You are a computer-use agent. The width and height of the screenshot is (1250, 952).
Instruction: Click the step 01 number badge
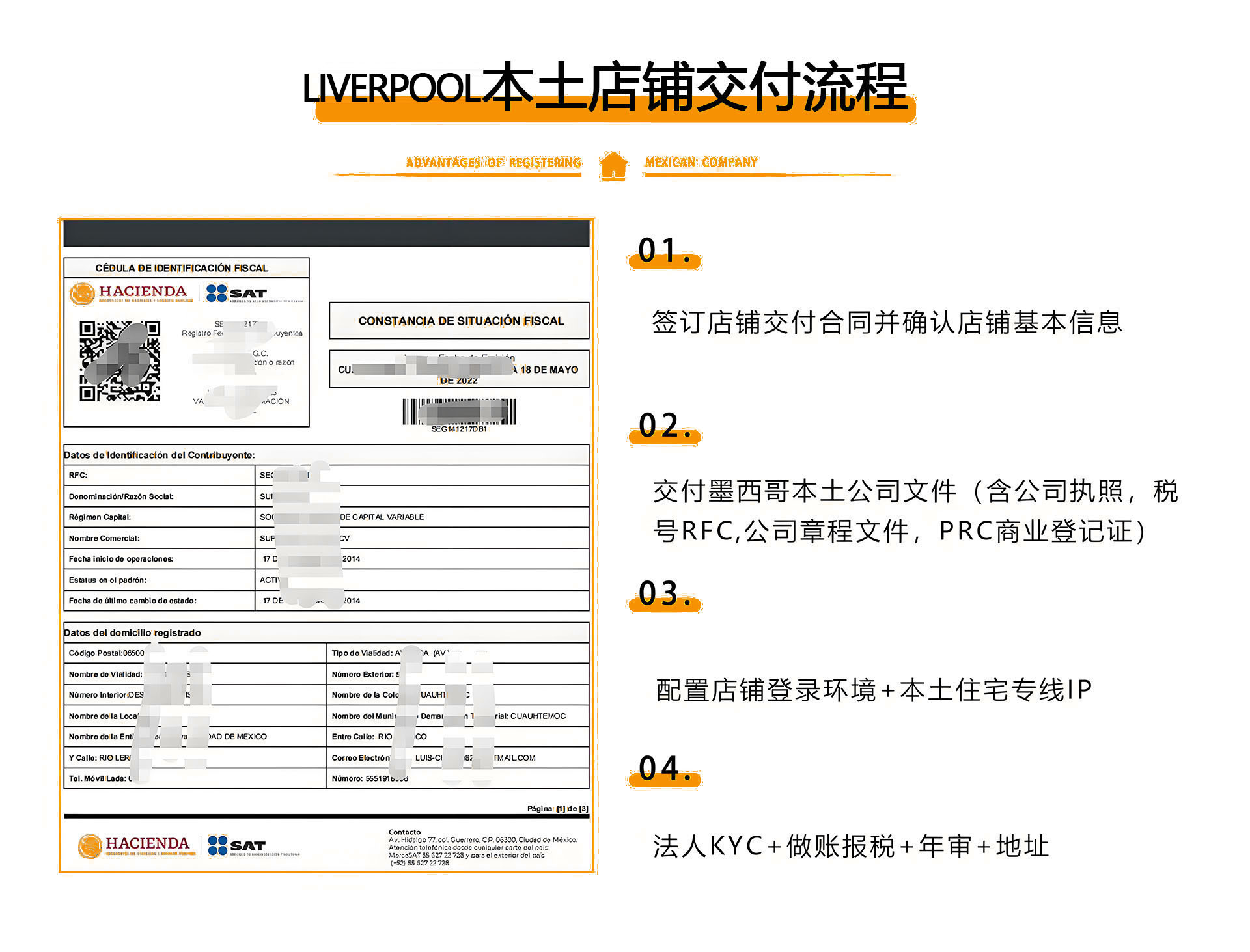[x=663, y=252]
